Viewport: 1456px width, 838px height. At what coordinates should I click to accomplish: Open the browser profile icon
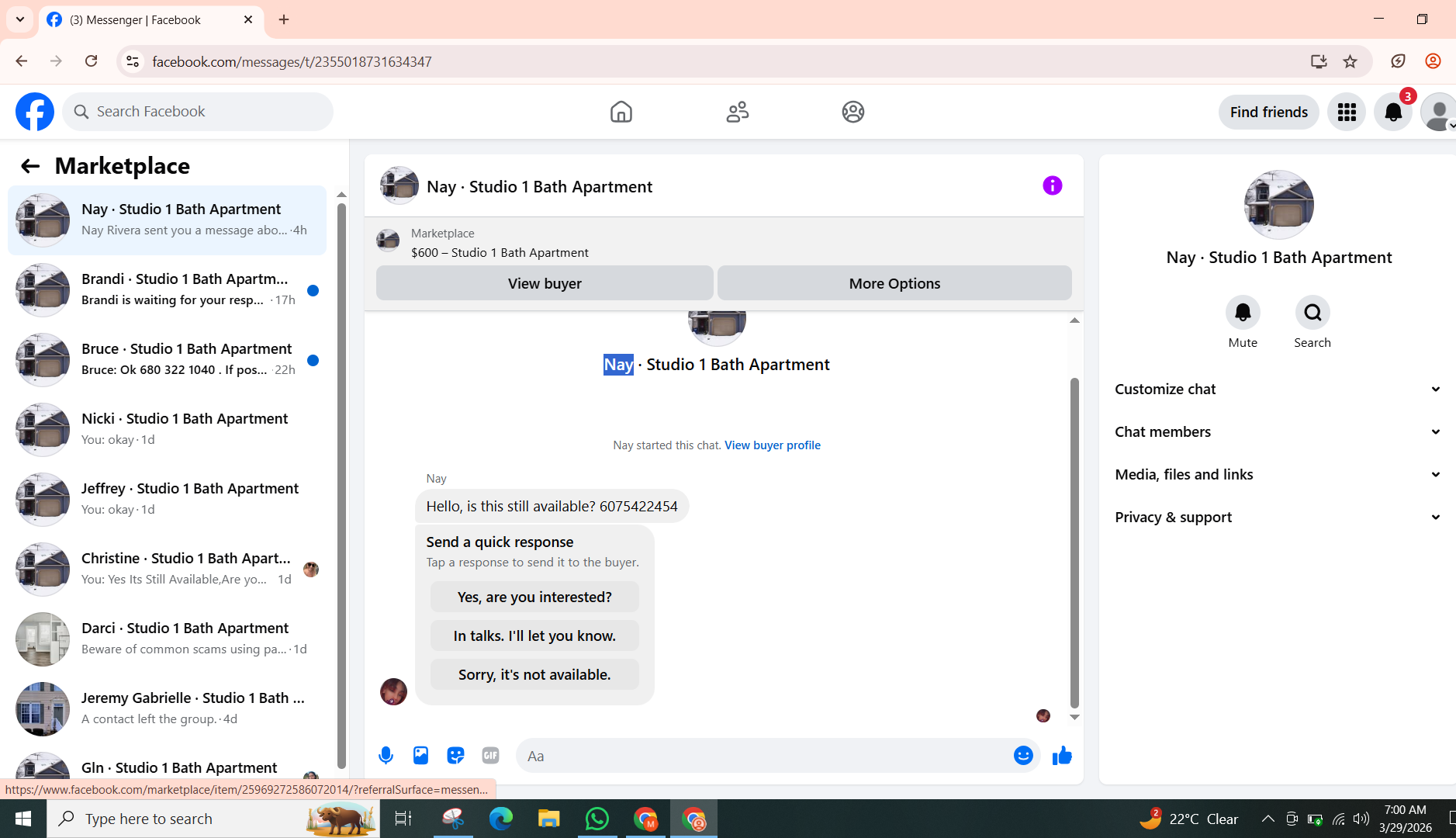point(1433,61)
